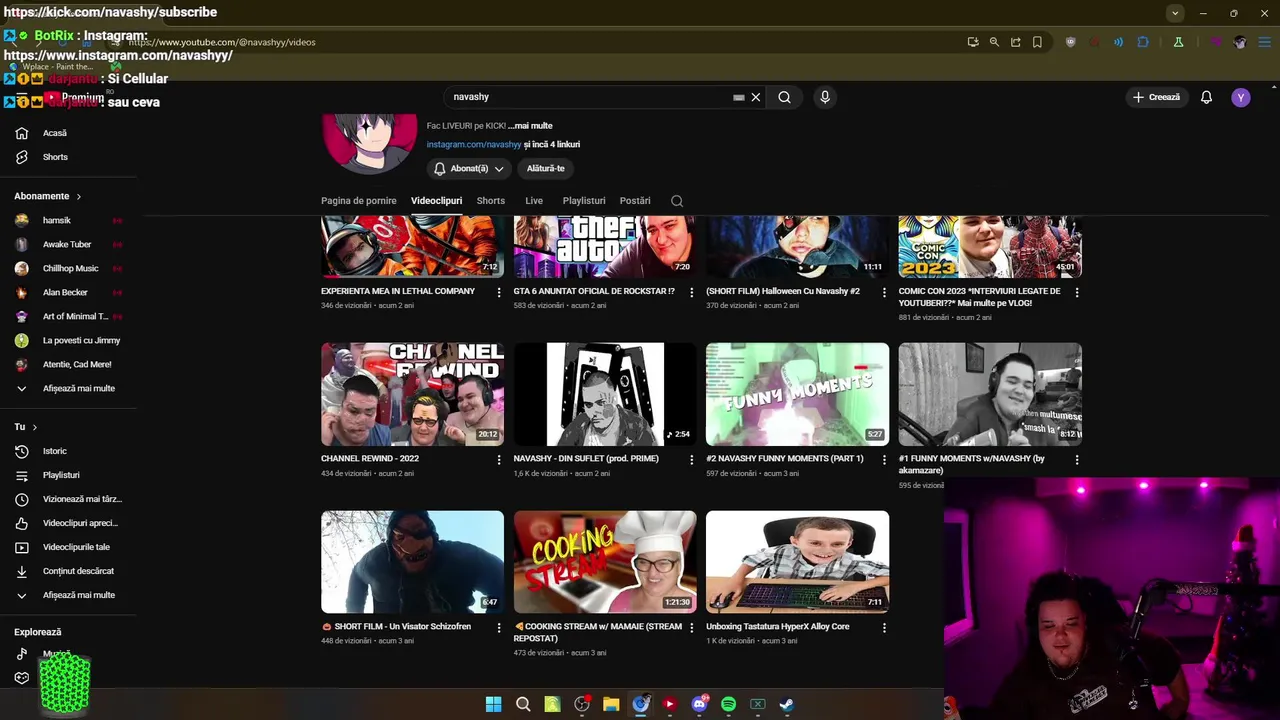Select the Videoclipuri tab
1280x720 pixels.
tap(436, 201)
